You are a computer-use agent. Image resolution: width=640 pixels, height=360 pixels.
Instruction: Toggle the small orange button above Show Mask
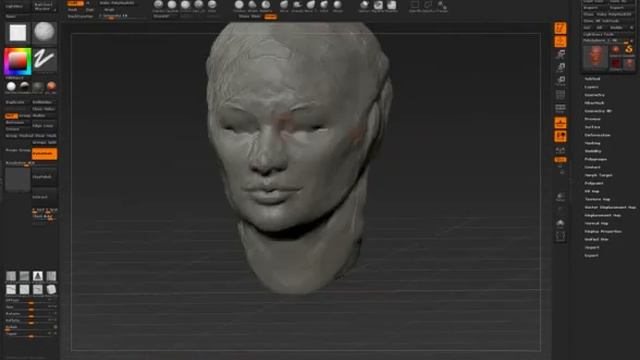coord(270,16)
